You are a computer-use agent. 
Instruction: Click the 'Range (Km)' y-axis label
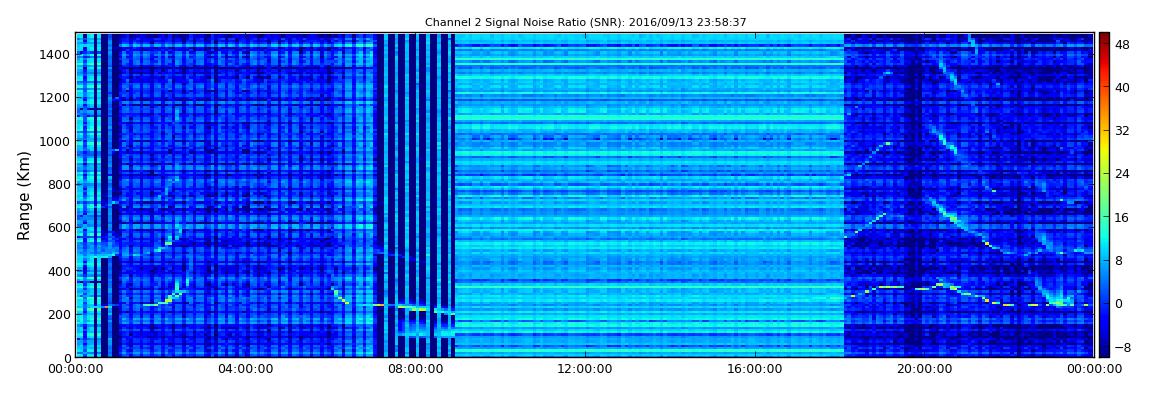click(23, 196)
